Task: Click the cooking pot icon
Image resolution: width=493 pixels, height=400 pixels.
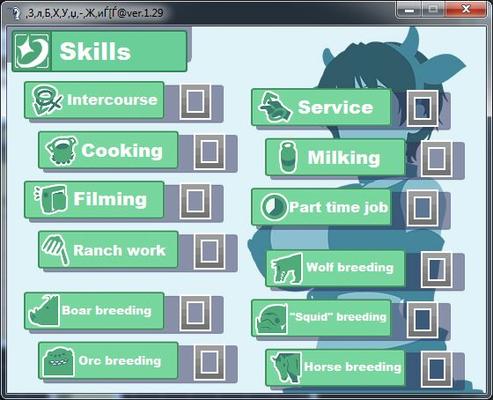Action: tap(61, 150)
